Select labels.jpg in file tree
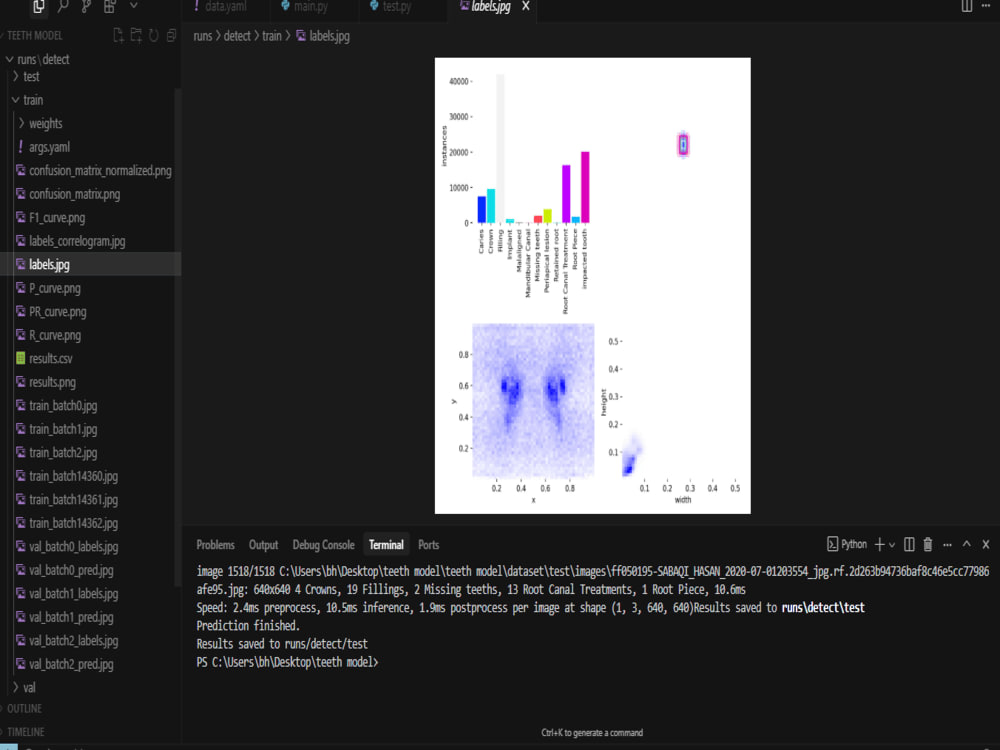Viewport: 1000px width, 750px height. pos(49,265)
